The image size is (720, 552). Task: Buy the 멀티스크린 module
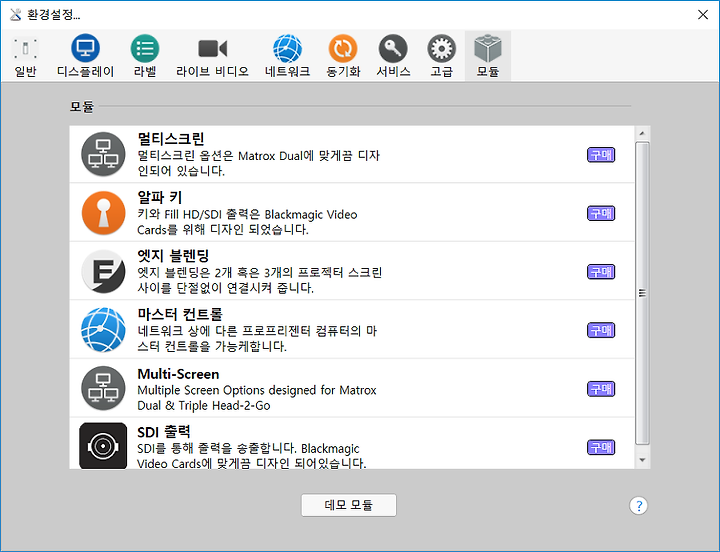[601, 155]
